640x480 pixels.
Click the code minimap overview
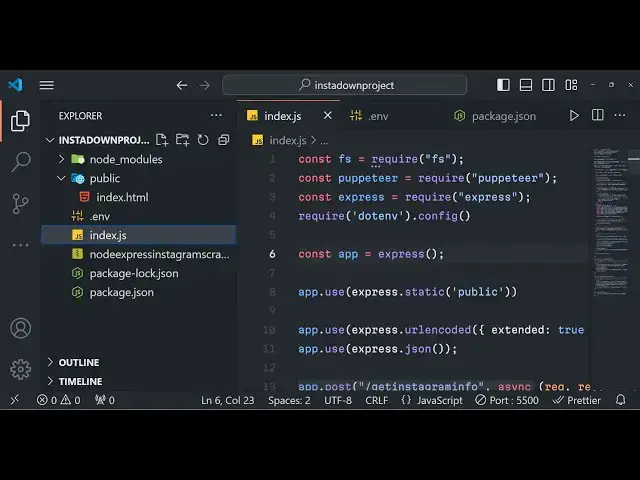(x=610, y=222)
